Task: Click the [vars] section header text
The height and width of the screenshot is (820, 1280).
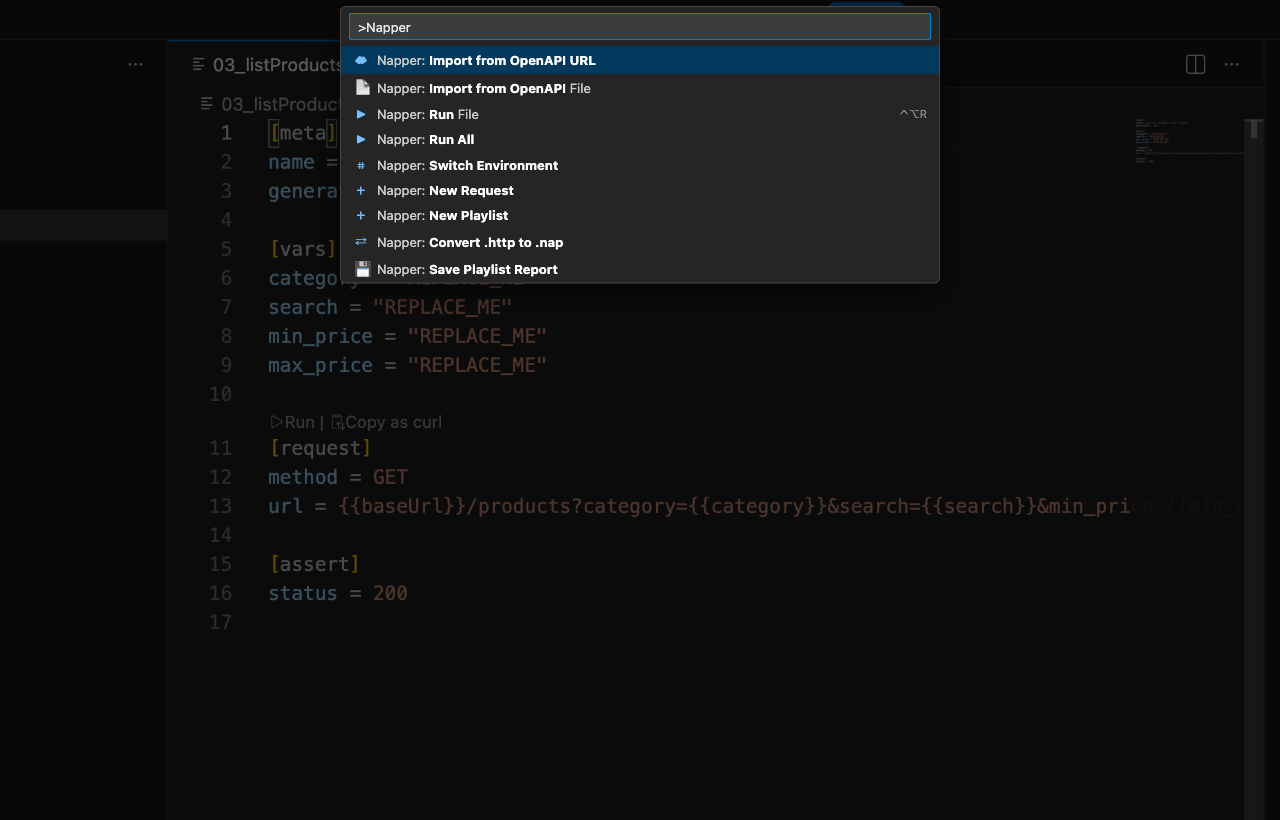Action: (x=303, y=249)
